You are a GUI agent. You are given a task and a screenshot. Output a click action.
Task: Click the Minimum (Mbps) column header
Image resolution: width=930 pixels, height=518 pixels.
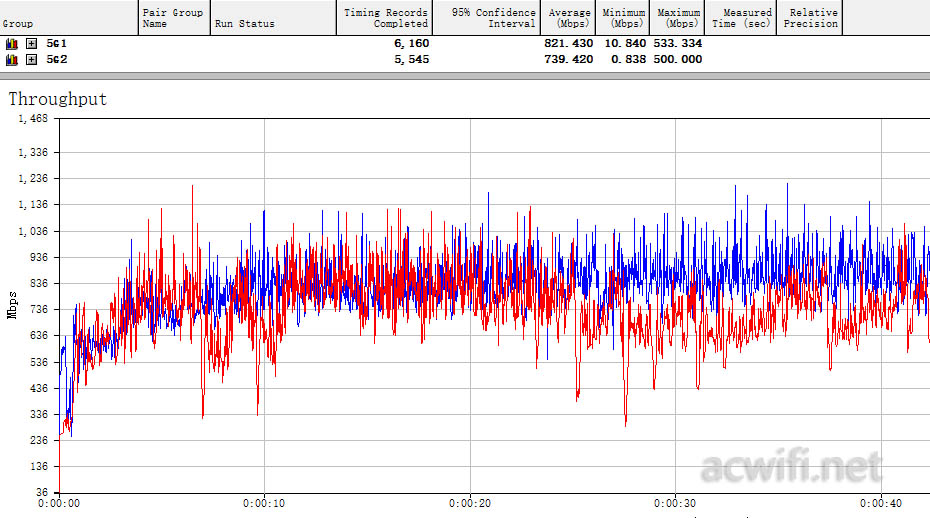624,18
